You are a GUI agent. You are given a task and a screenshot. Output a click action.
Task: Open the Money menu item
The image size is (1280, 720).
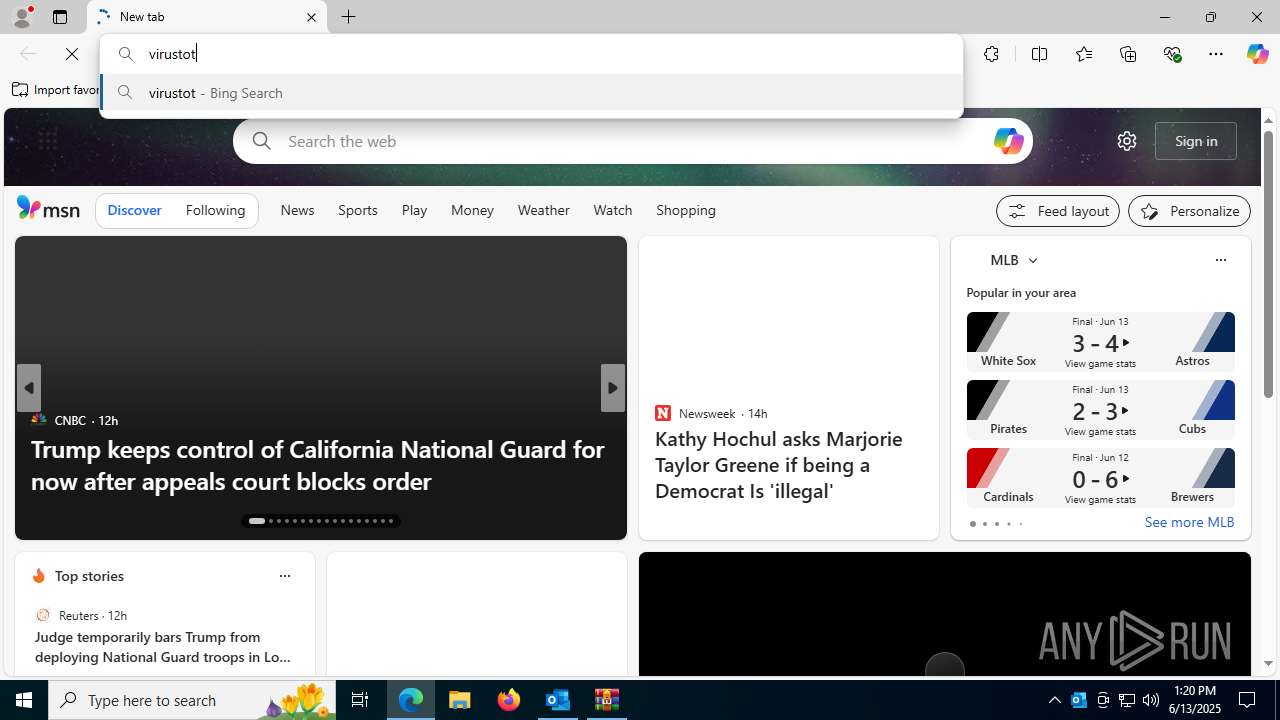click(472, 210)
